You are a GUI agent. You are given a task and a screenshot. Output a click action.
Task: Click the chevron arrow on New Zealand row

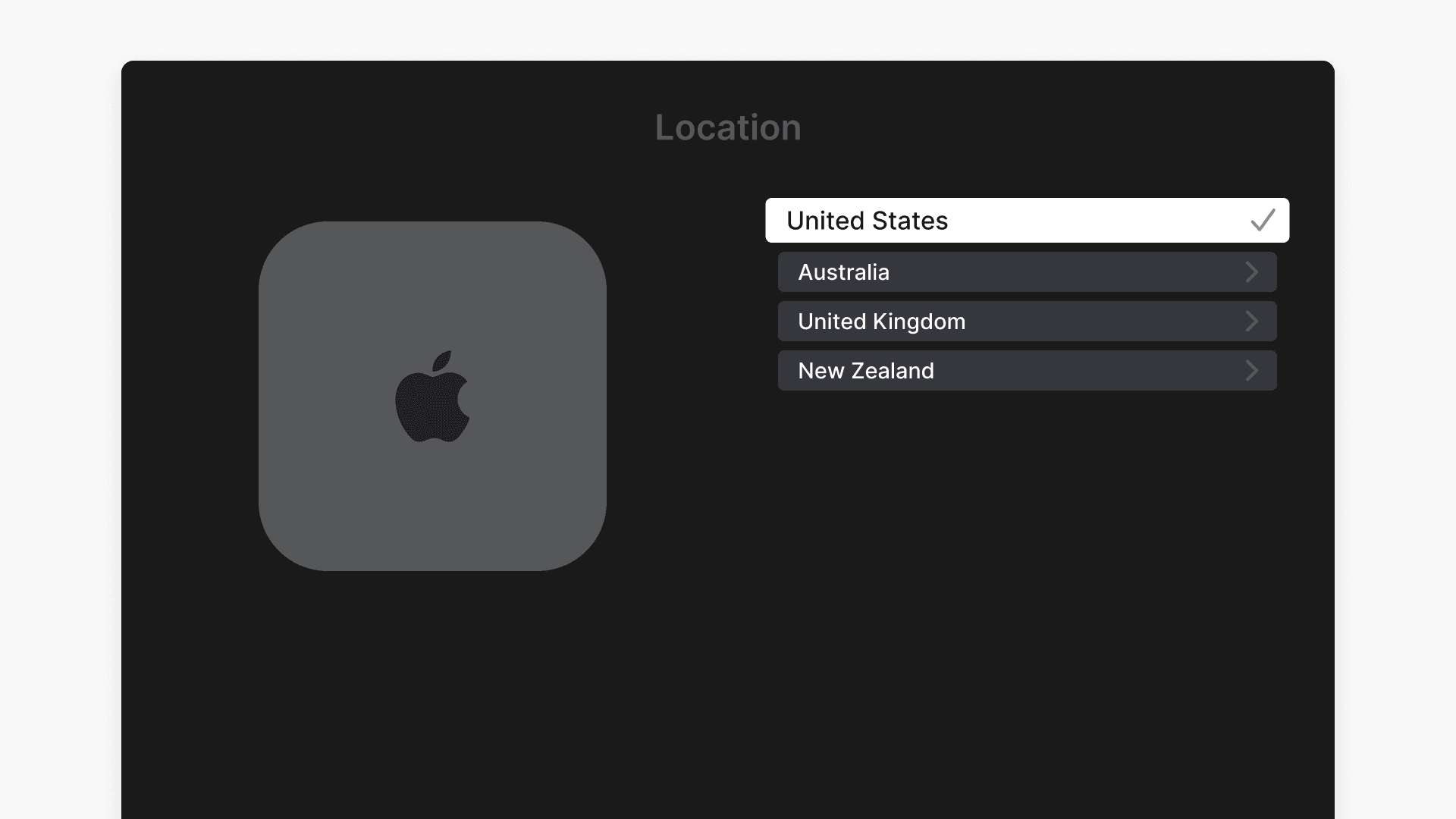tap(1251, 371)
